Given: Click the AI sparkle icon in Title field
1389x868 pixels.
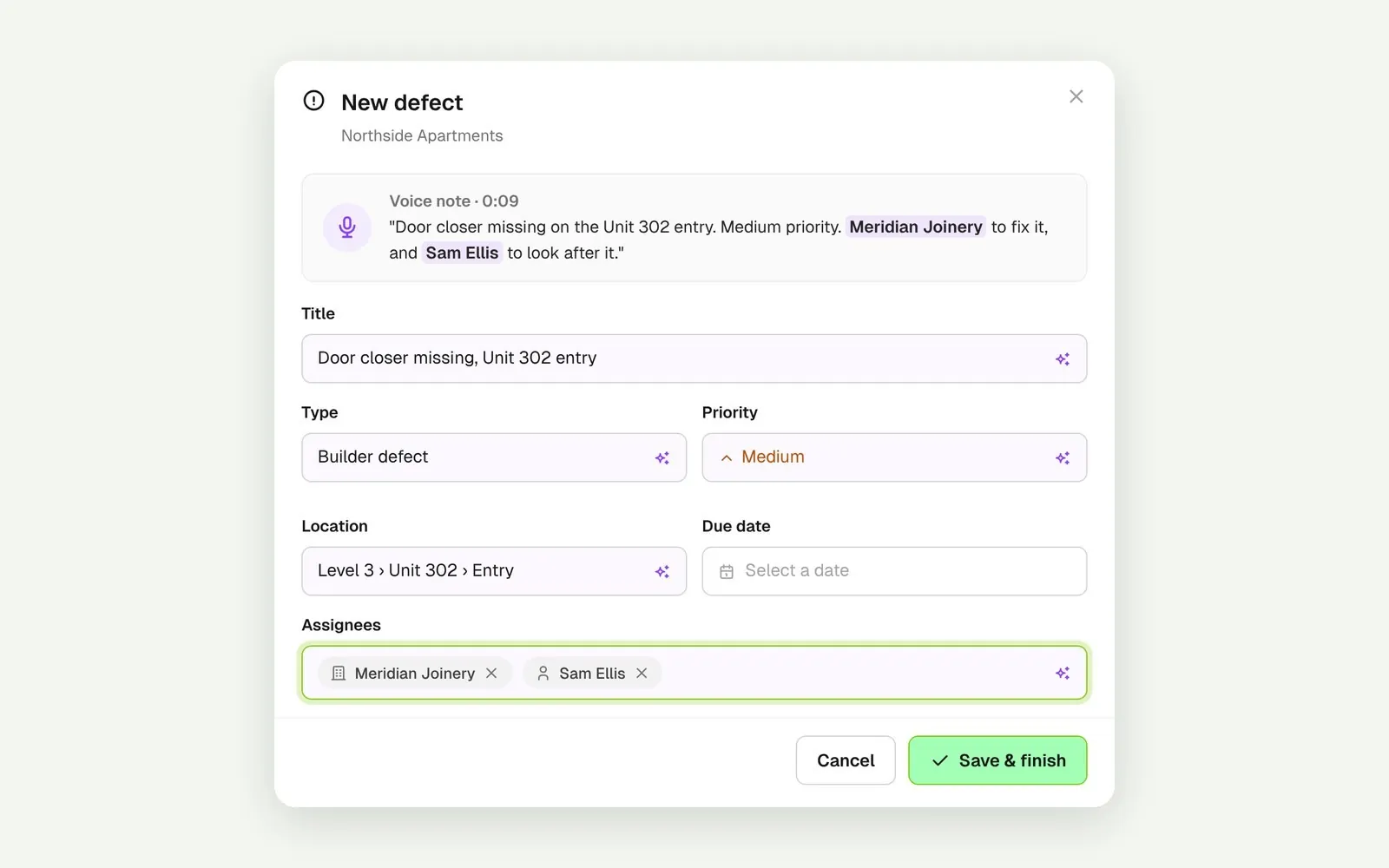Looking at the screenshot, I should [1063, 358].
